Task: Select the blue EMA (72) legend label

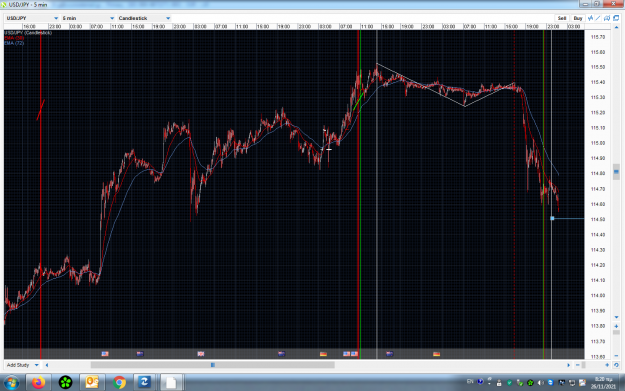Action: (14, 43)
